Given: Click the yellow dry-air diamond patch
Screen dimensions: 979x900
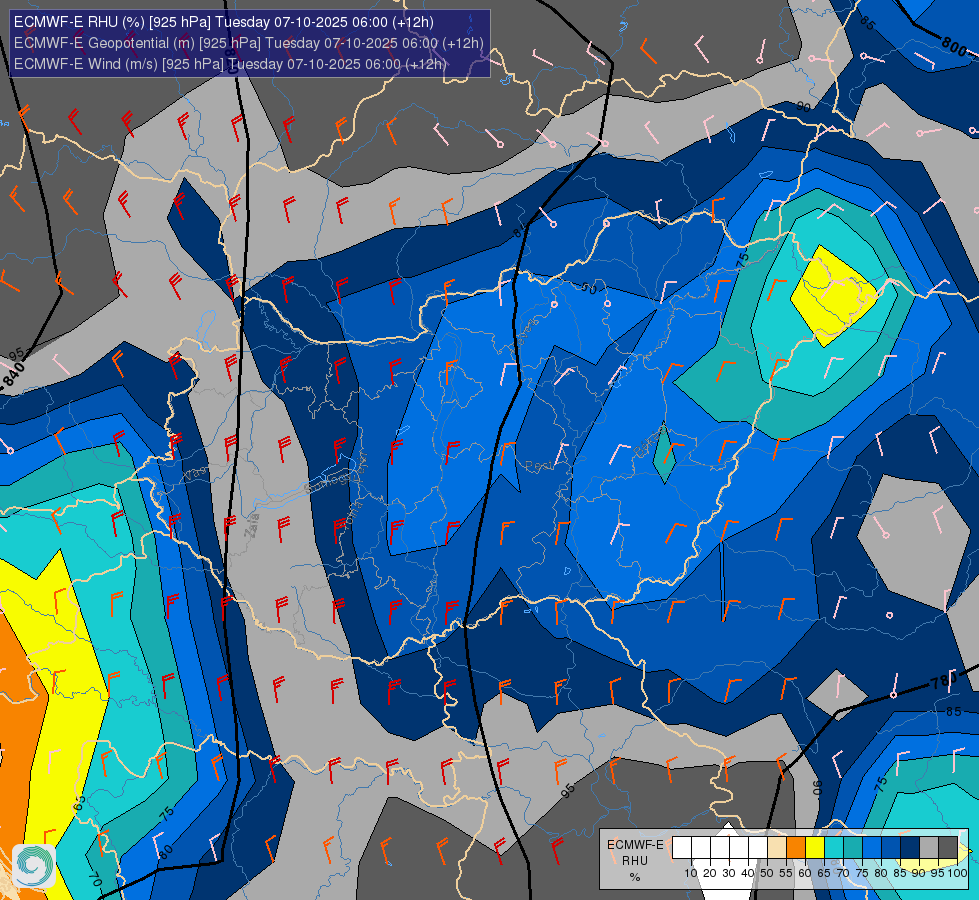Looking at the screenshot, I should [834, 296].
